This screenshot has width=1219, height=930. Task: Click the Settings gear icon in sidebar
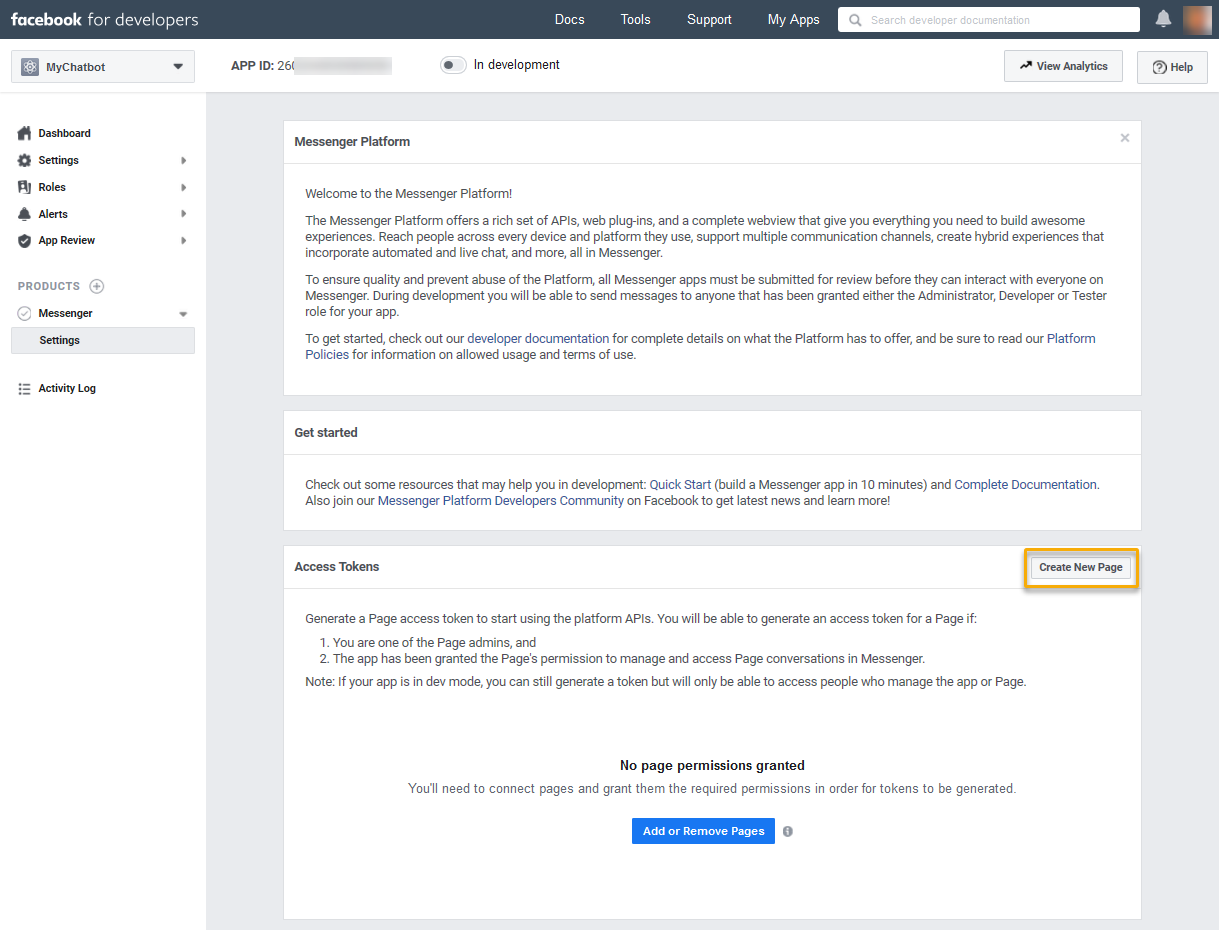tap(25, 160)
